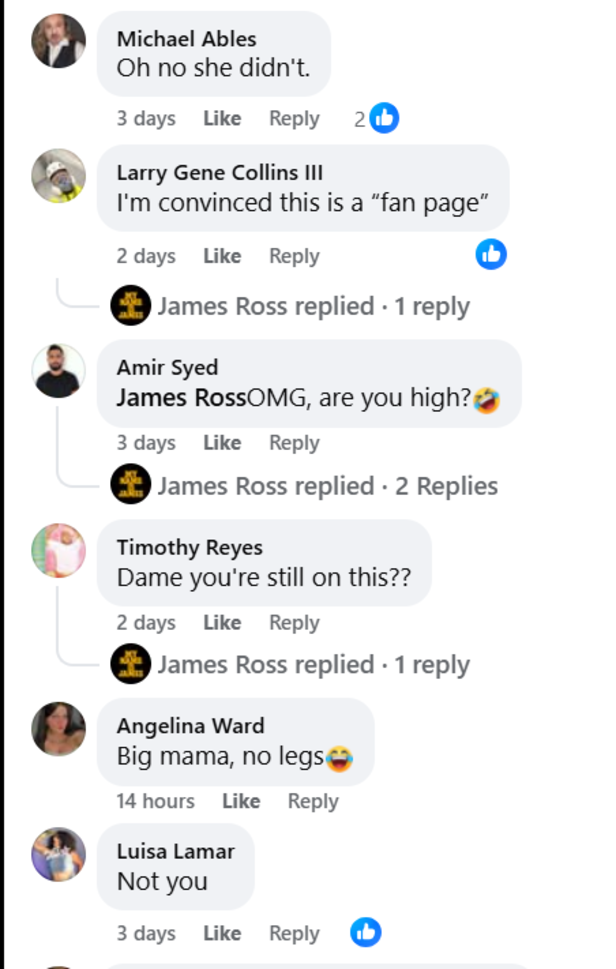Reply to Luisa Lamar's comment
This screenshot has height=969, width=616.
(293, 932)
